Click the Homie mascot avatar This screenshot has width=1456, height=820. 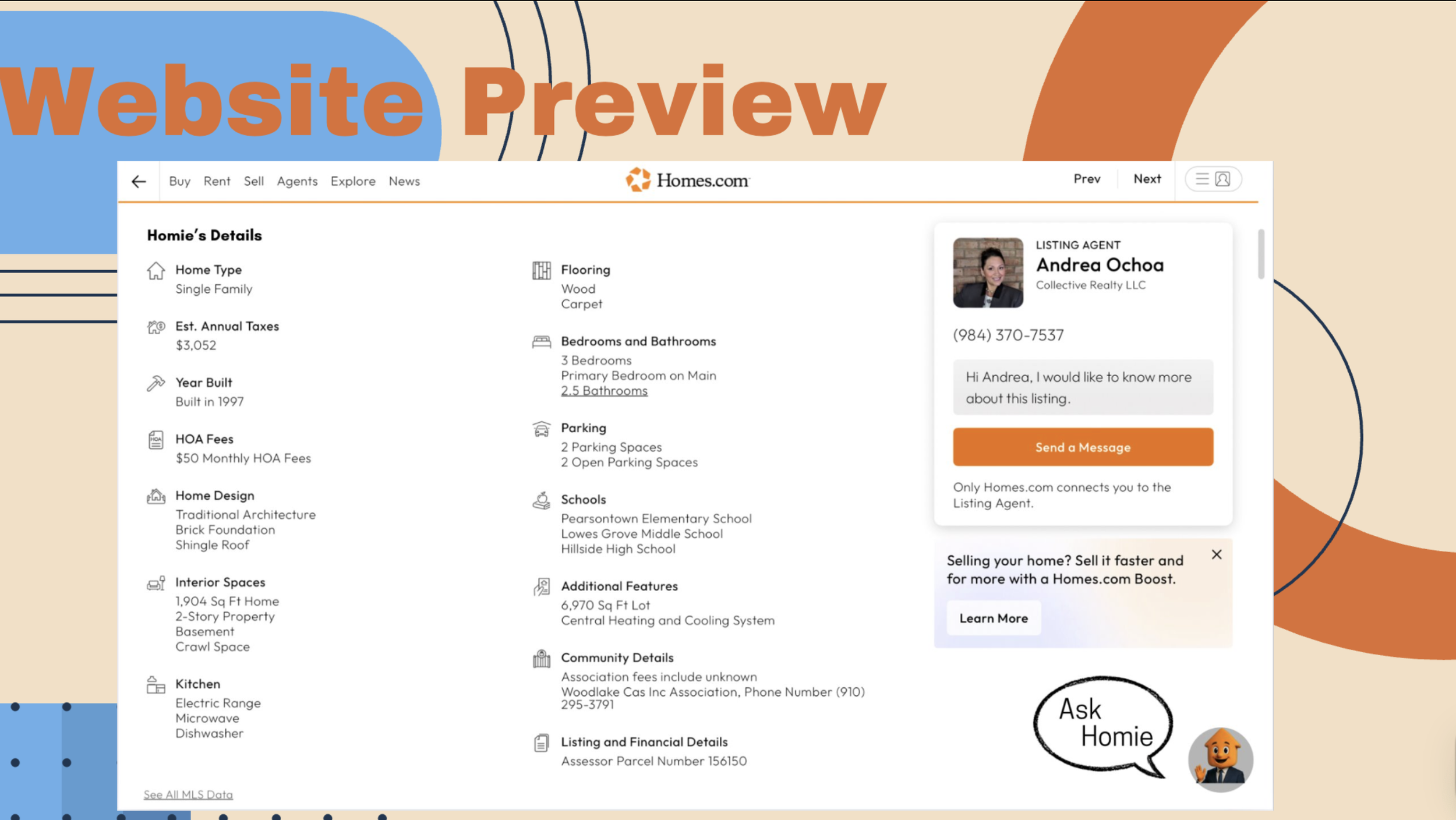[x=1220, y=759]
